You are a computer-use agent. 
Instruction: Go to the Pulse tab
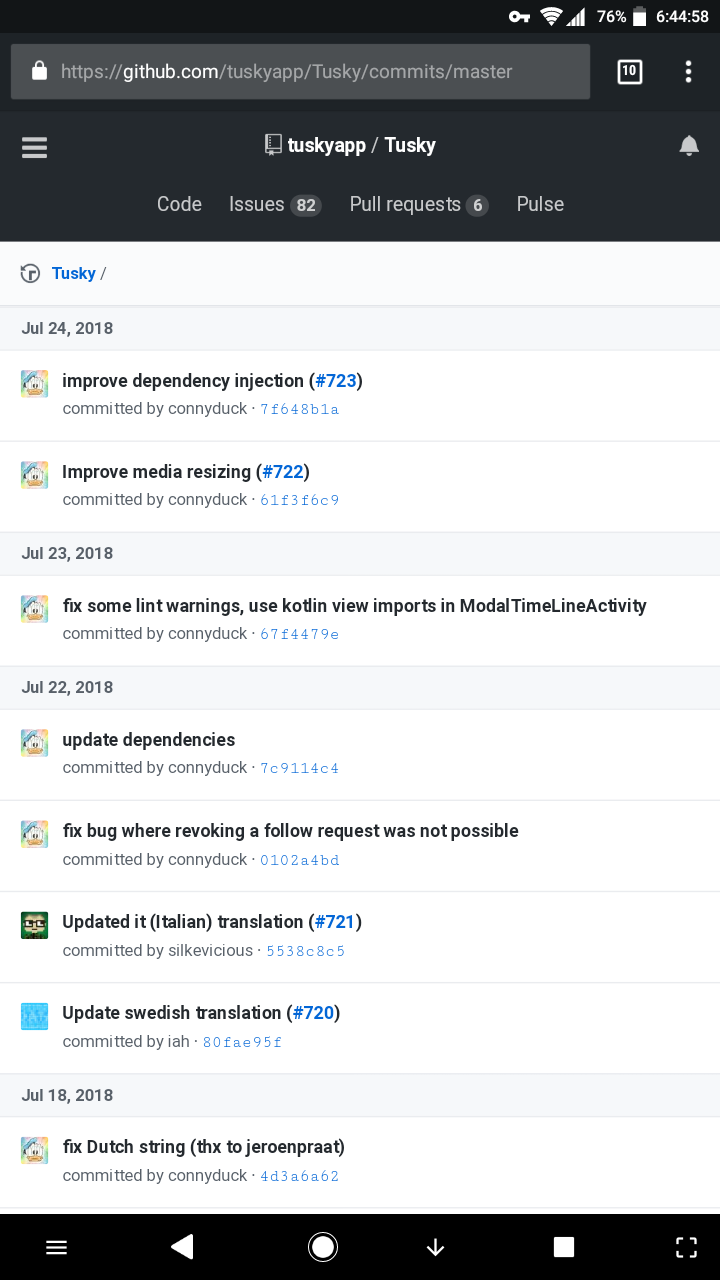pos(540,204)
